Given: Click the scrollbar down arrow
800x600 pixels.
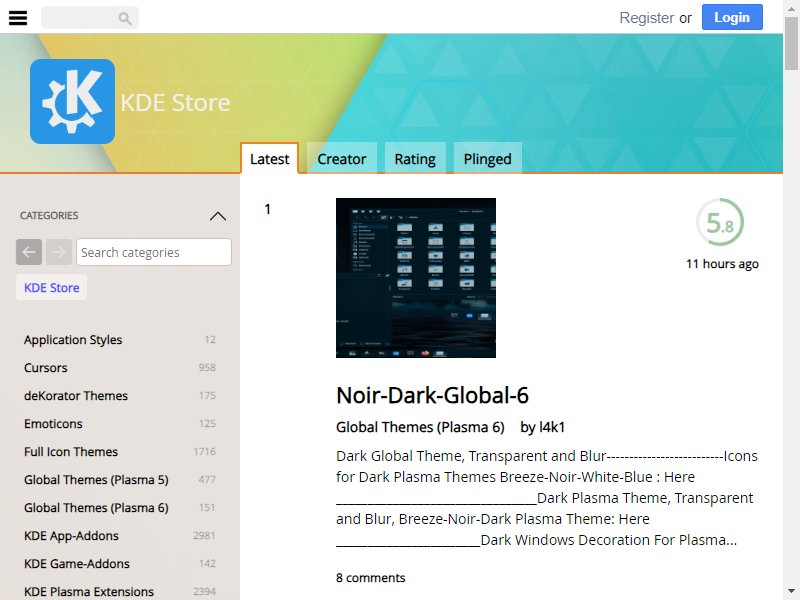Looking at the screenshot, I should (791, 592).
